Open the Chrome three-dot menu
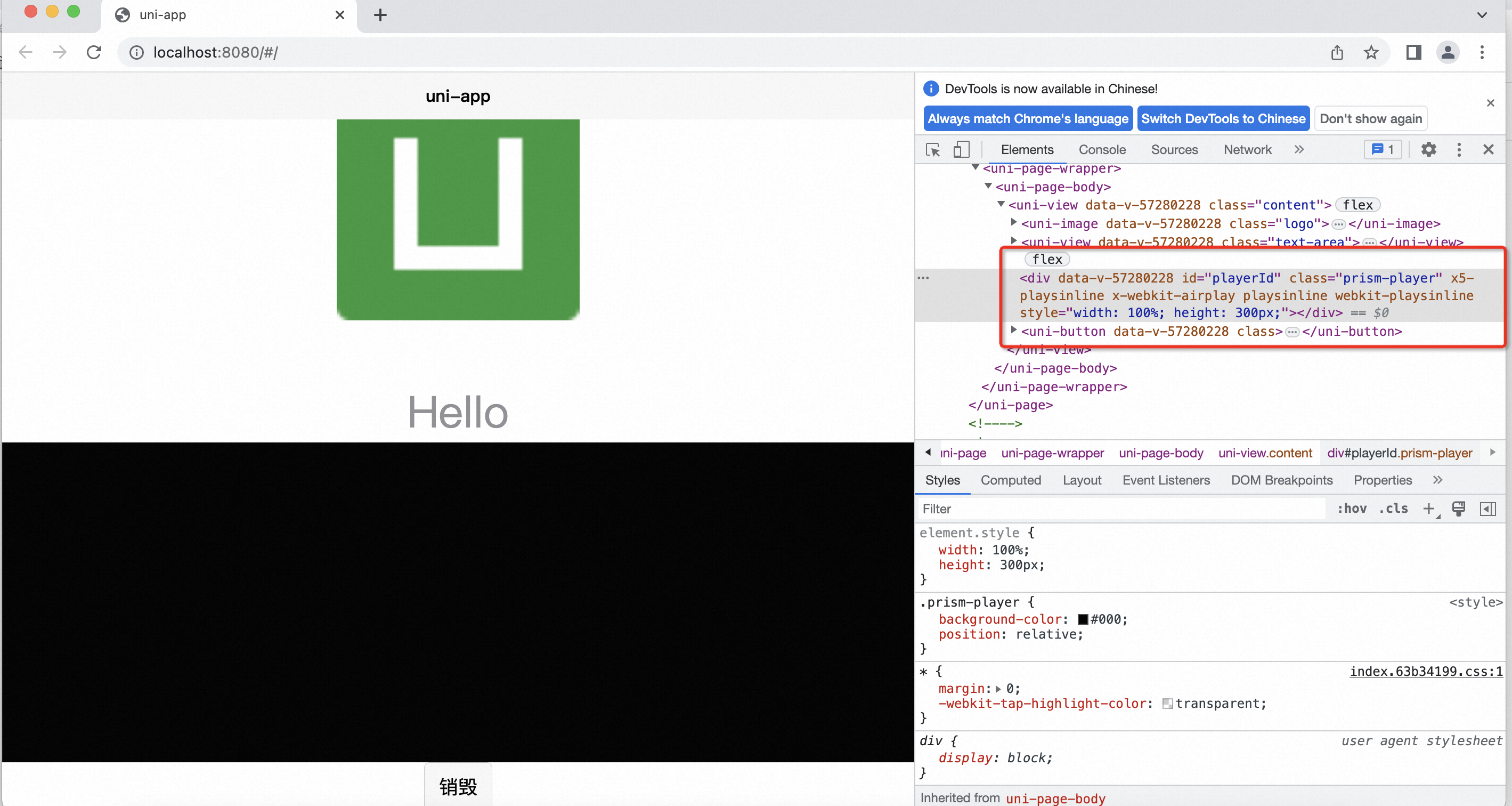This screenshot has height=806, width=1512. (1482, 52)
